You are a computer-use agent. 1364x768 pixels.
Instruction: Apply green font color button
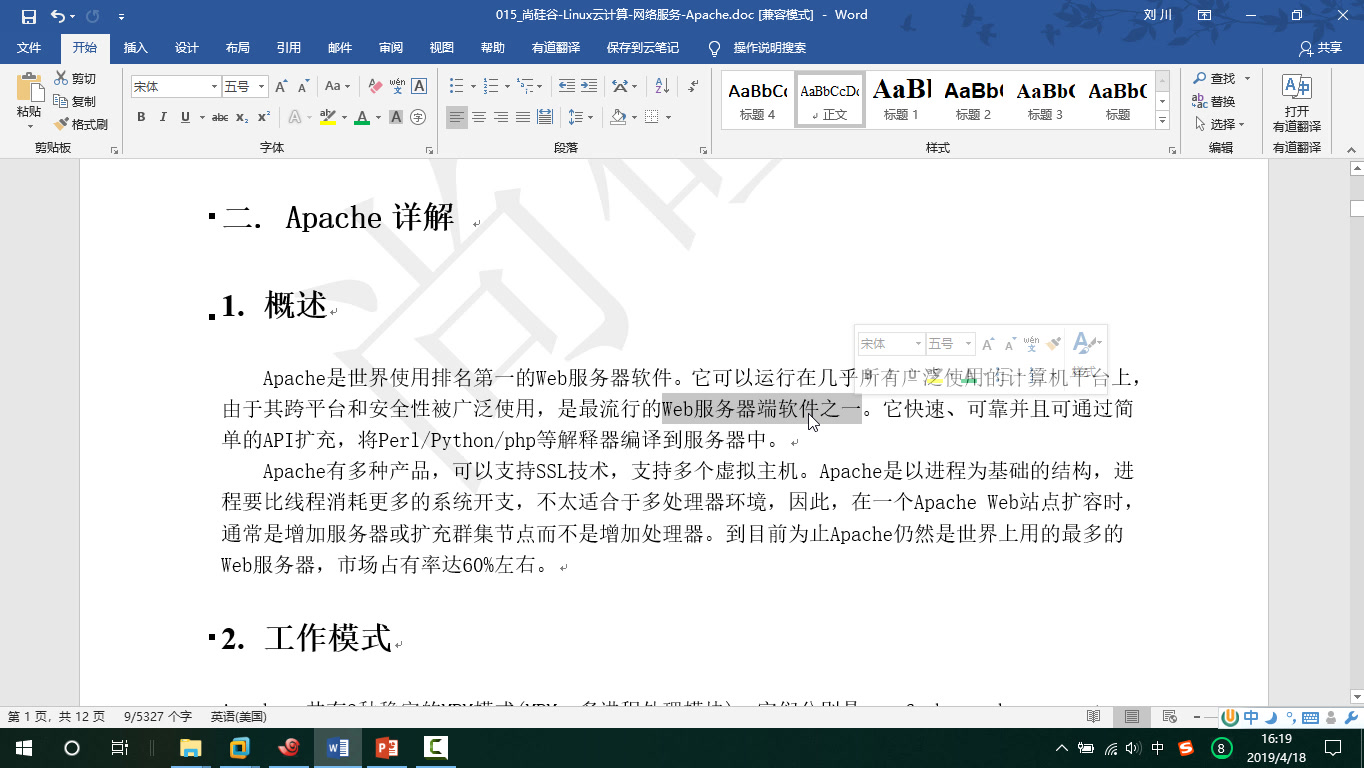click(x=362, y=118)
